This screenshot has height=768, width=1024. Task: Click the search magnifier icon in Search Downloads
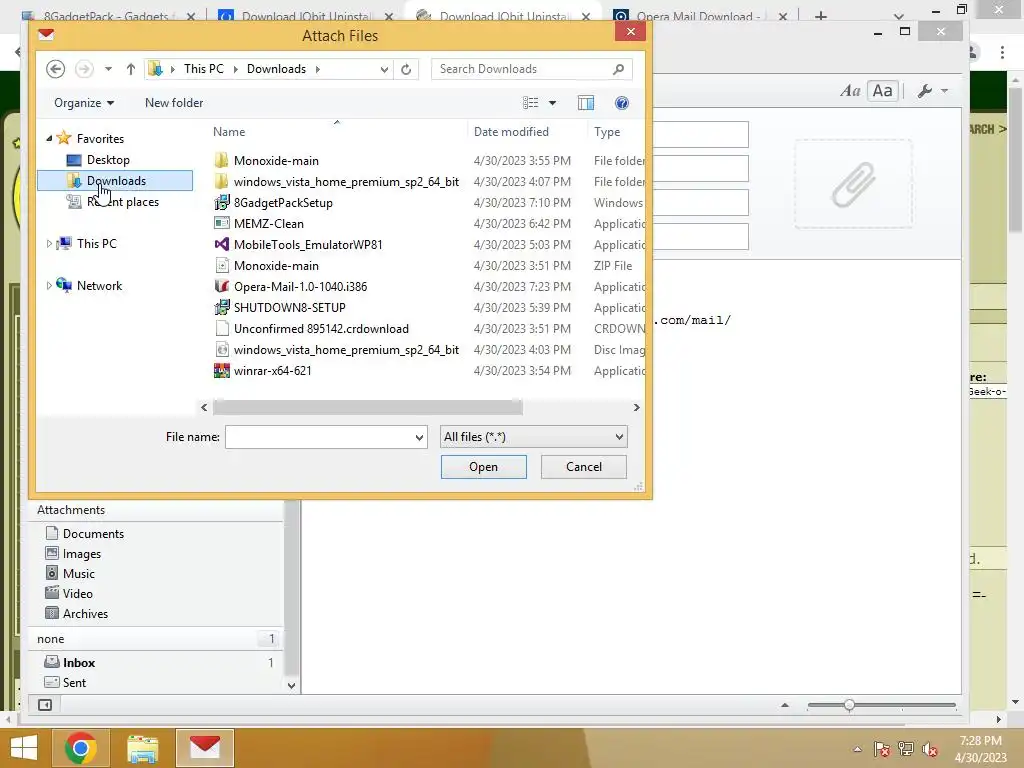pos(618,69)
